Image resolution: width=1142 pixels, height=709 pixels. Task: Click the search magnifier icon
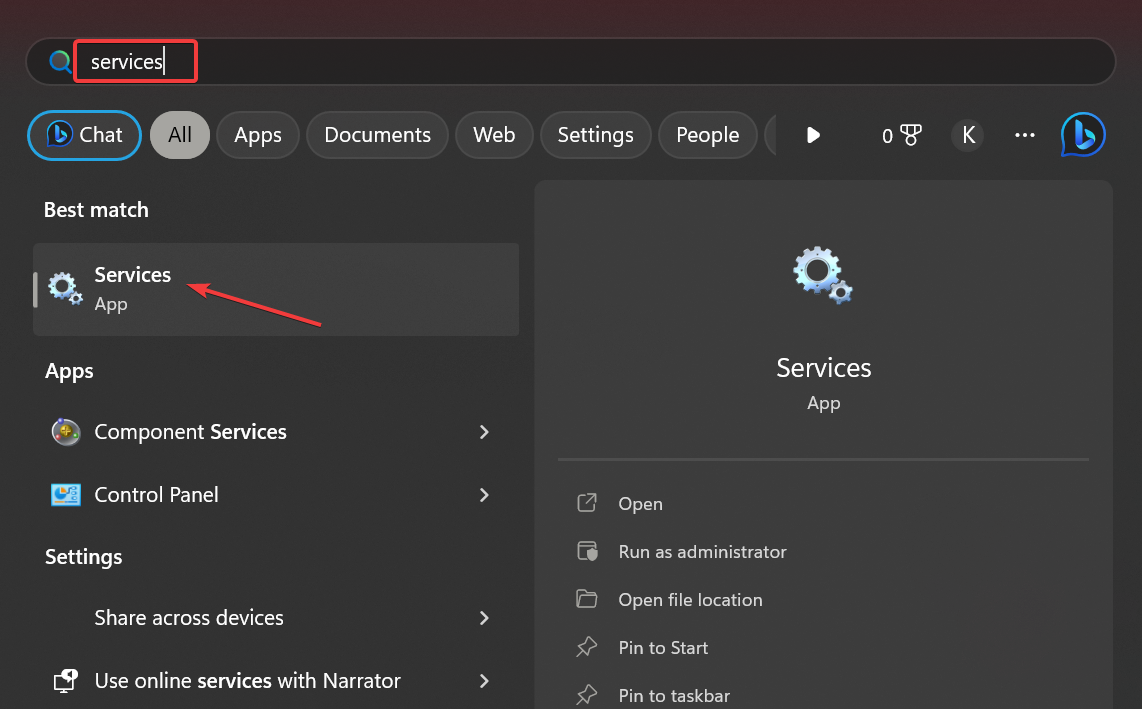pyautogui.click(x=61, y=62)
